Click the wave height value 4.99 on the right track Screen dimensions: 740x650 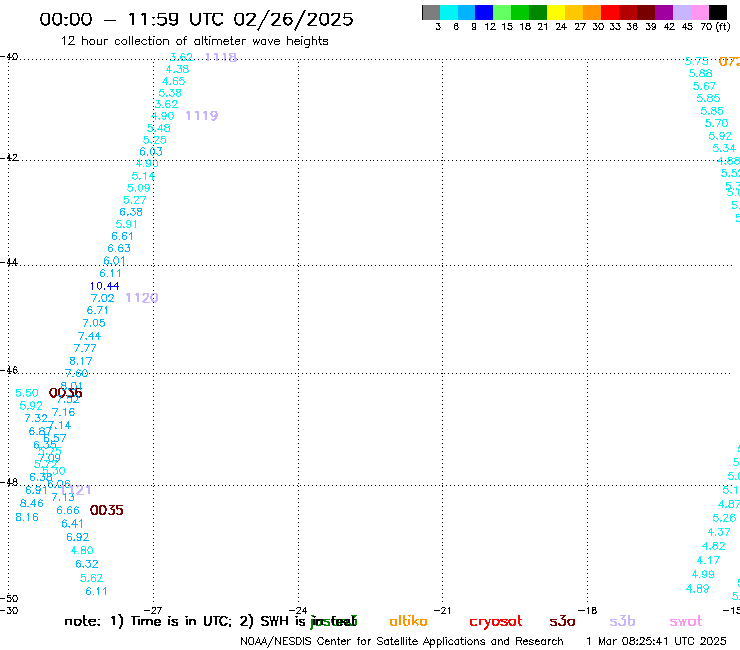[703, 574]
